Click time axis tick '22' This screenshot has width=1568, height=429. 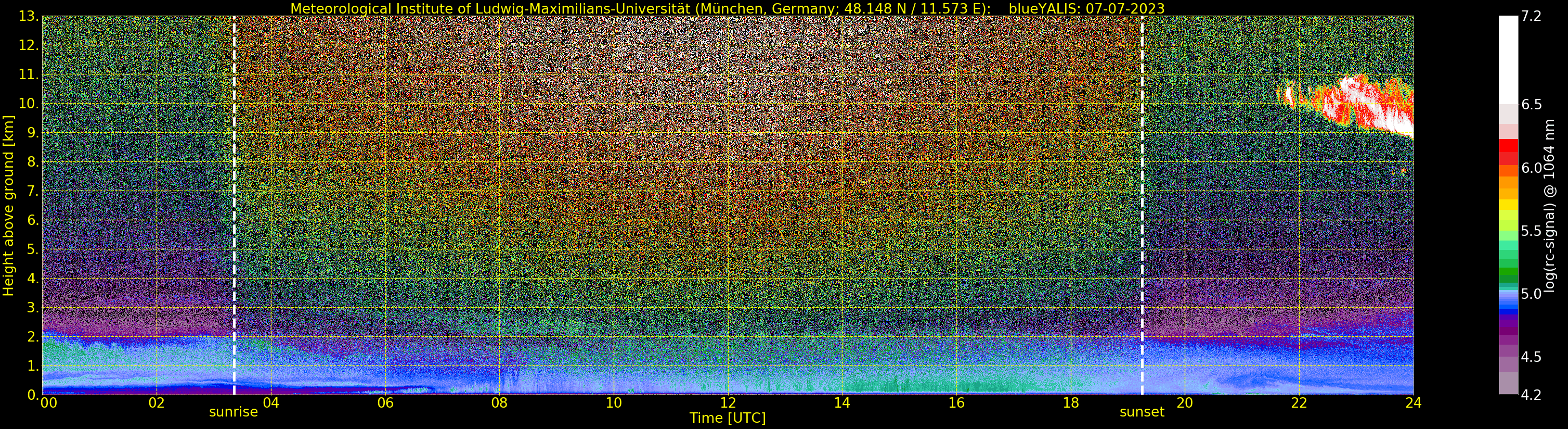click(1299, 403)
